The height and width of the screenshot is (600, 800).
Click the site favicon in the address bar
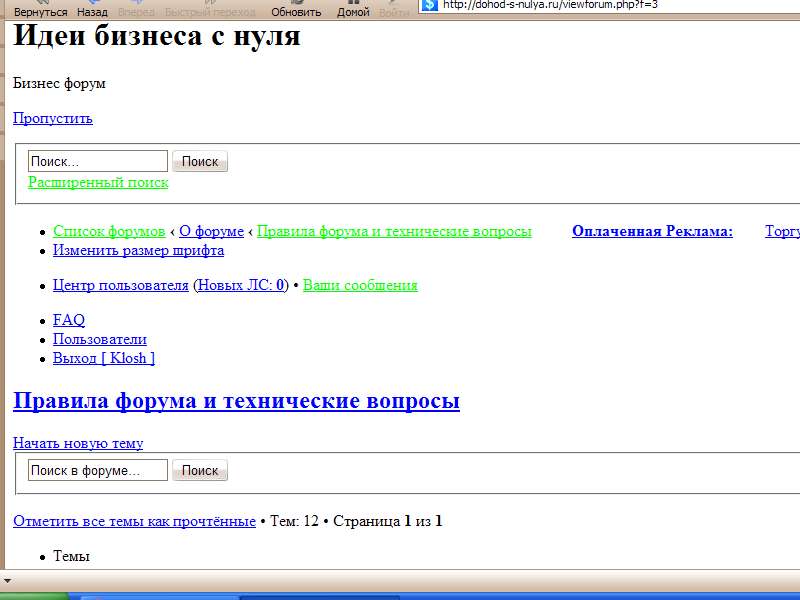point(430,5)
